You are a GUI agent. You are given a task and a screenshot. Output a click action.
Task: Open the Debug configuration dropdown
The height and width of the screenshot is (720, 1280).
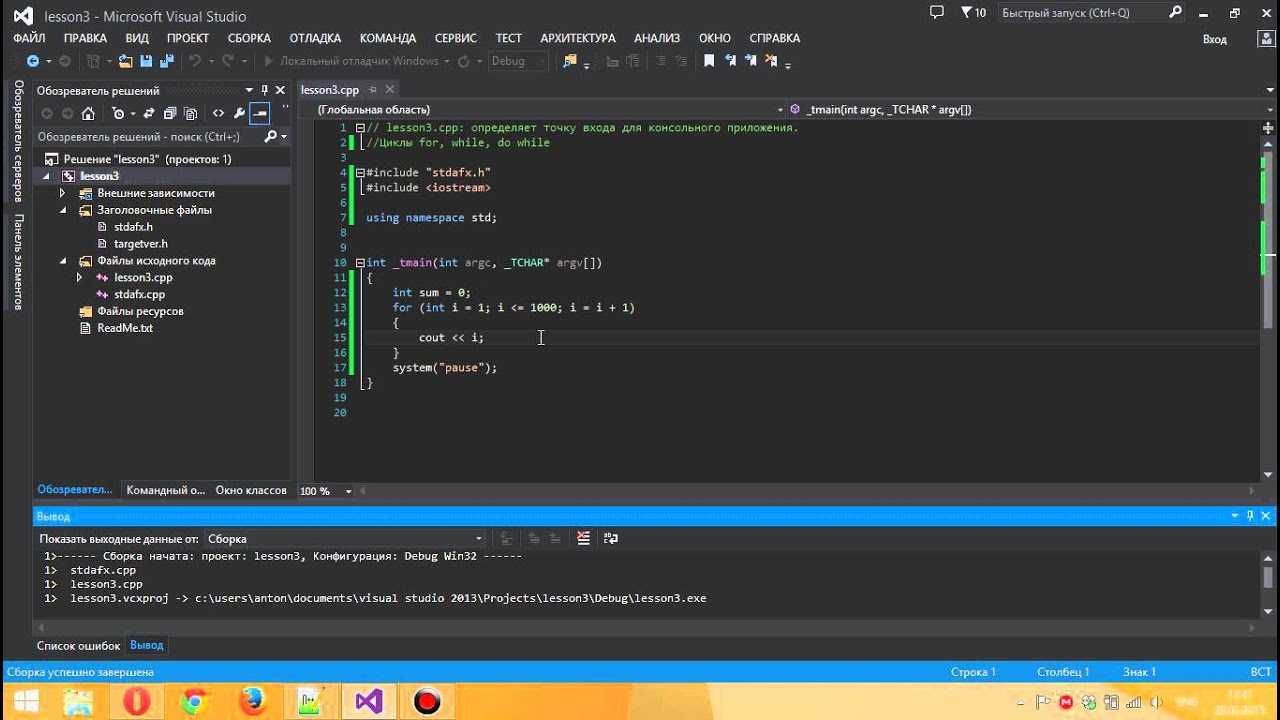click(517, 61)
